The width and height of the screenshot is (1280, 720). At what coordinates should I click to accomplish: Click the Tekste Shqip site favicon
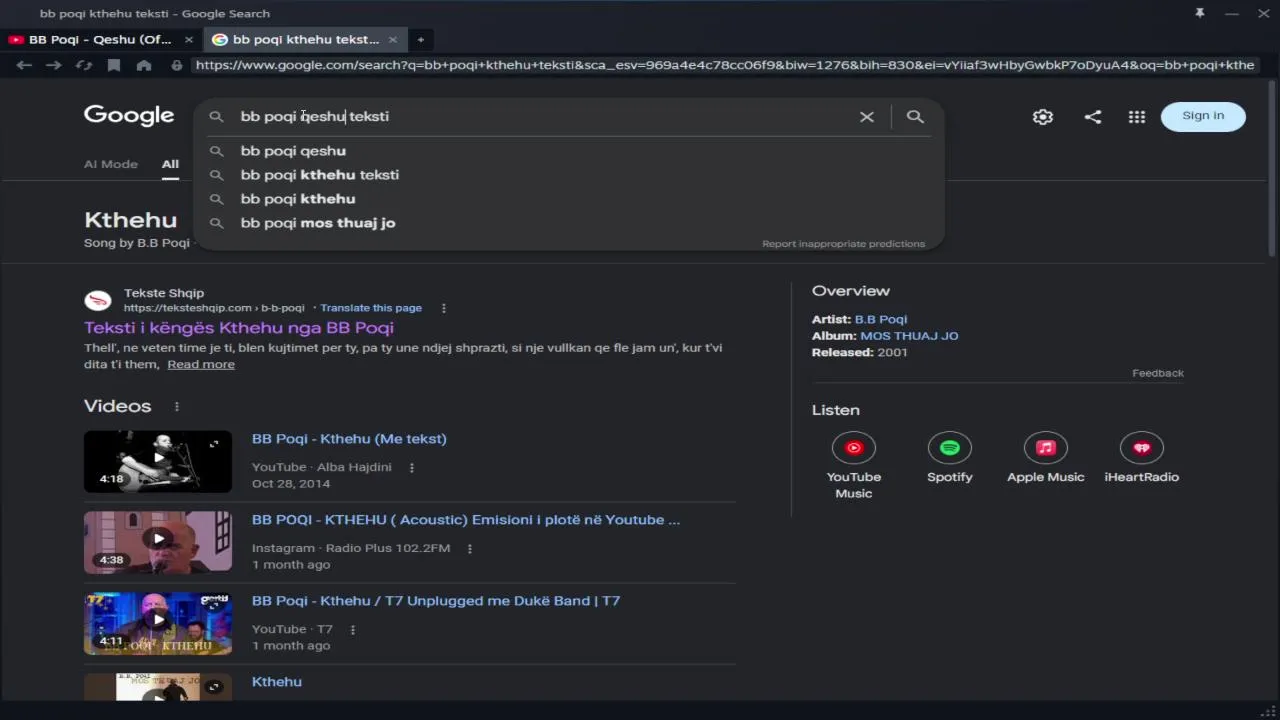point(98,300)
